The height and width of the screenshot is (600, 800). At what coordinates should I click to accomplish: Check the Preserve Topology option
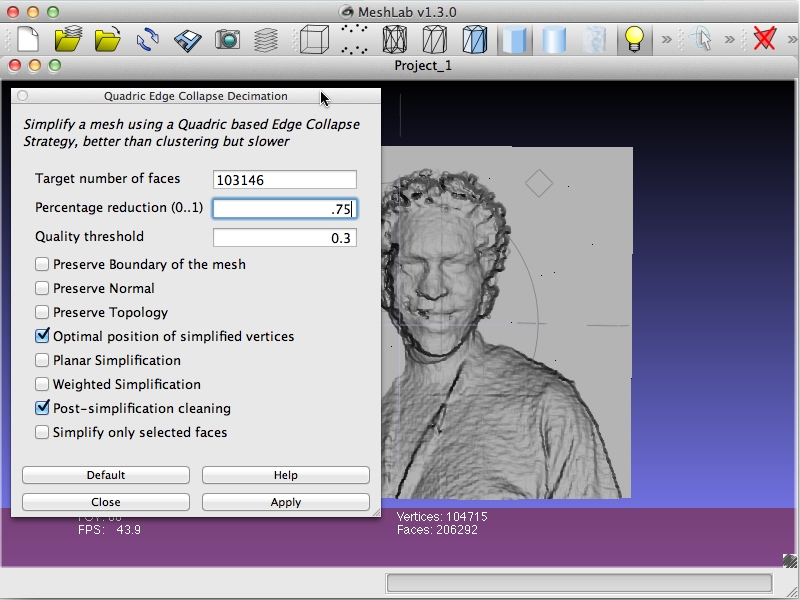[42, 312]
